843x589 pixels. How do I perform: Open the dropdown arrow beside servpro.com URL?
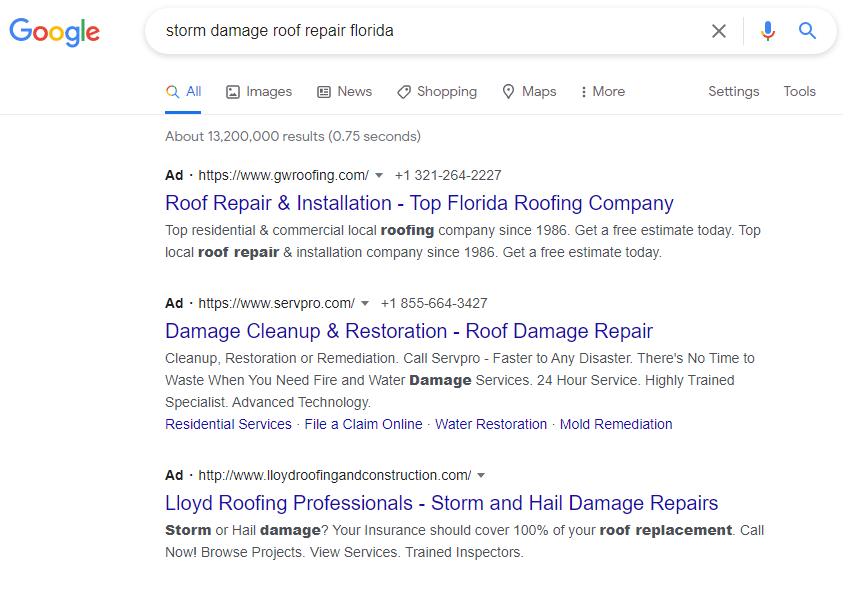pyautogui.click(x=363, y=303)
